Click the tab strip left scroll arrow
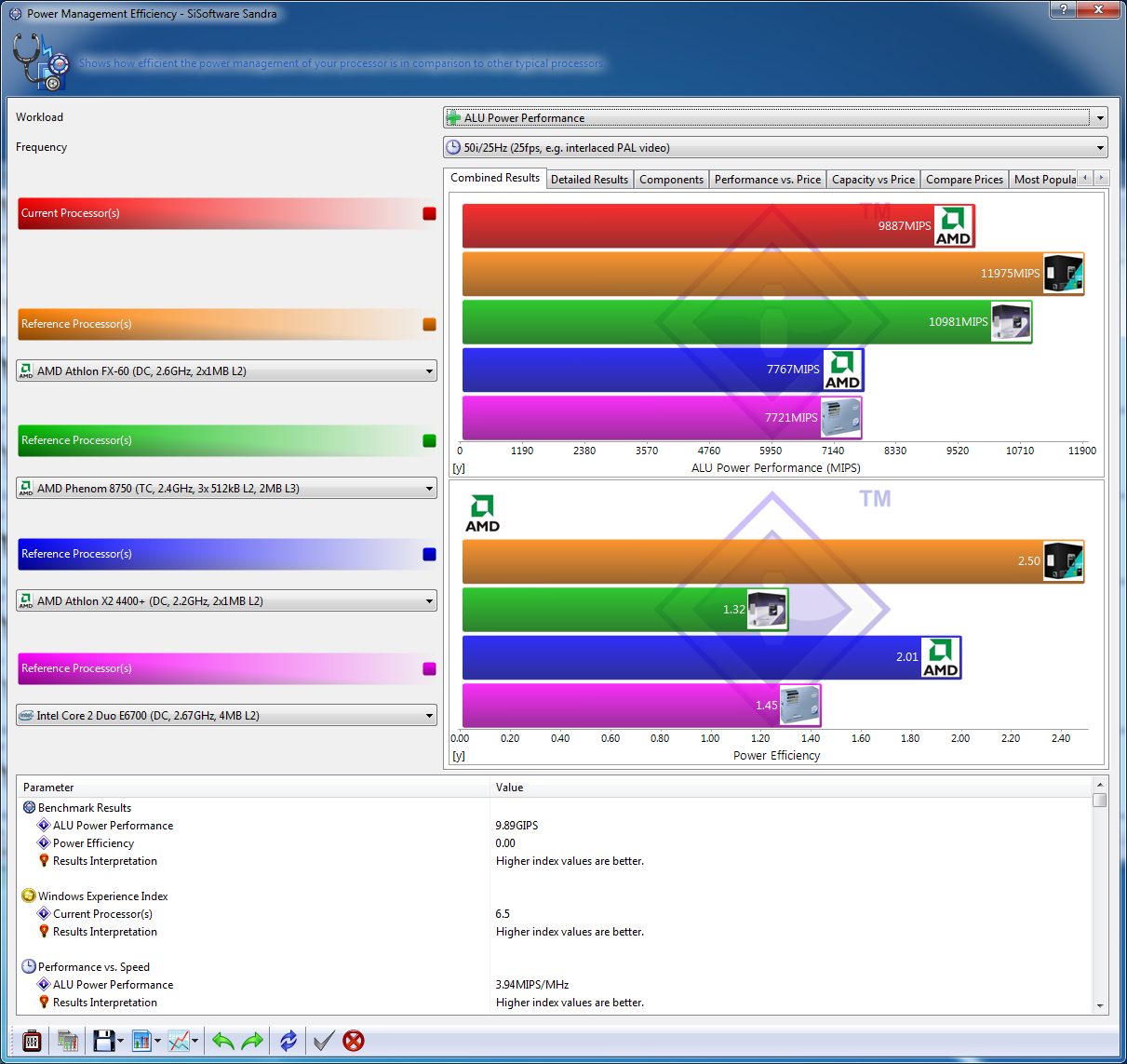This screenshot has height=1064, width=1127. click(1085, 178)
